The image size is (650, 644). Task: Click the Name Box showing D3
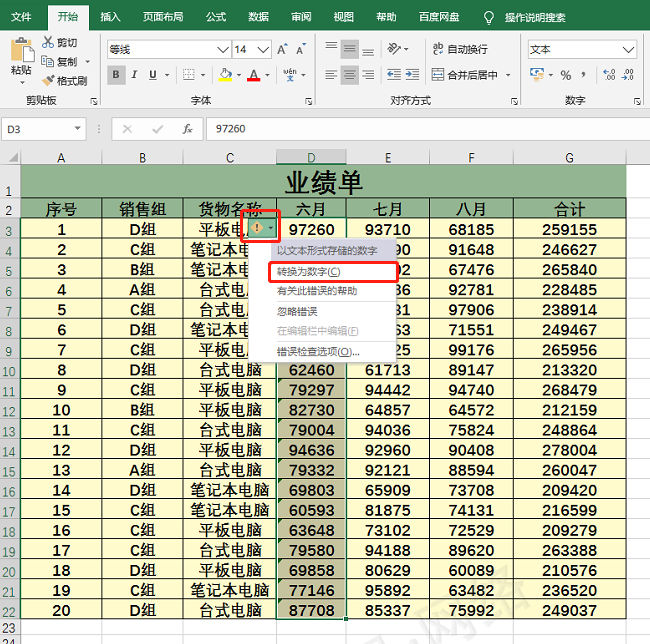click(38, 129)
